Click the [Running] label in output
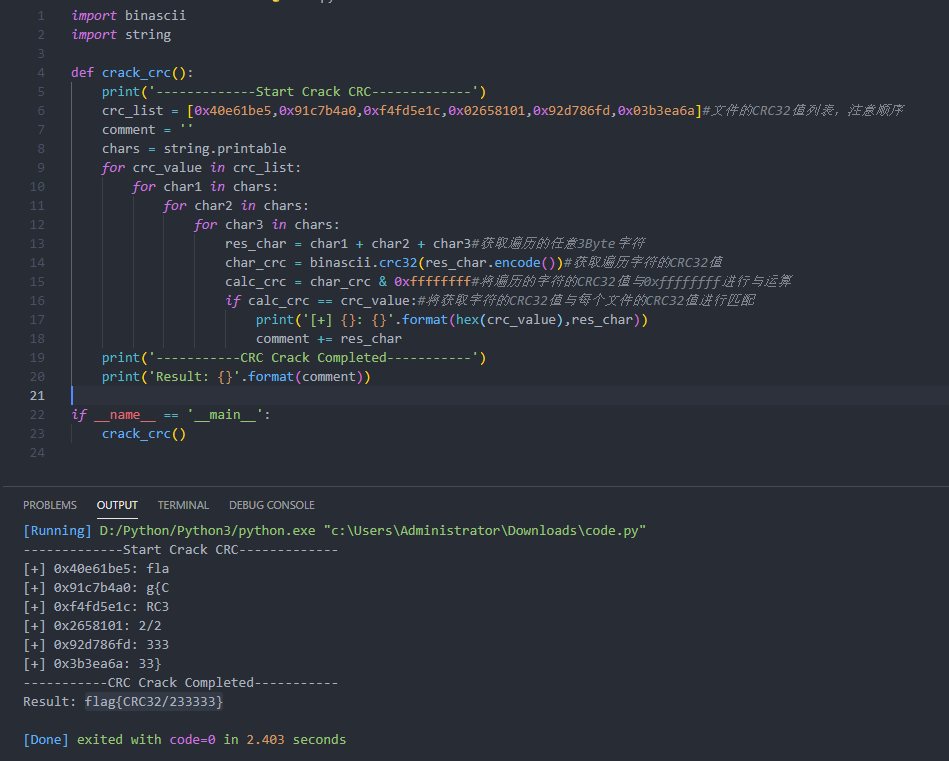Image resolution: width=949 pixels, height=761 pixels. (57, 531)
